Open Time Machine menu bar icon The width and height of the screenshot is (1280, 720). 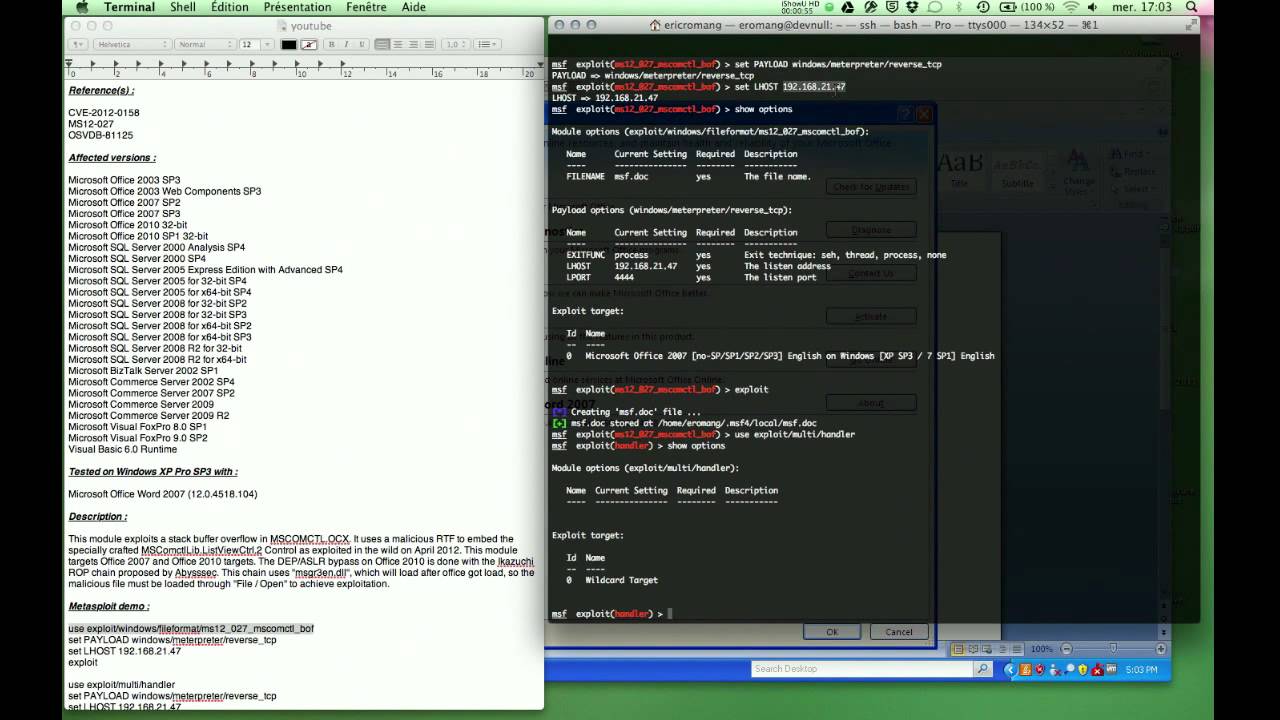[x=983, y=7]
